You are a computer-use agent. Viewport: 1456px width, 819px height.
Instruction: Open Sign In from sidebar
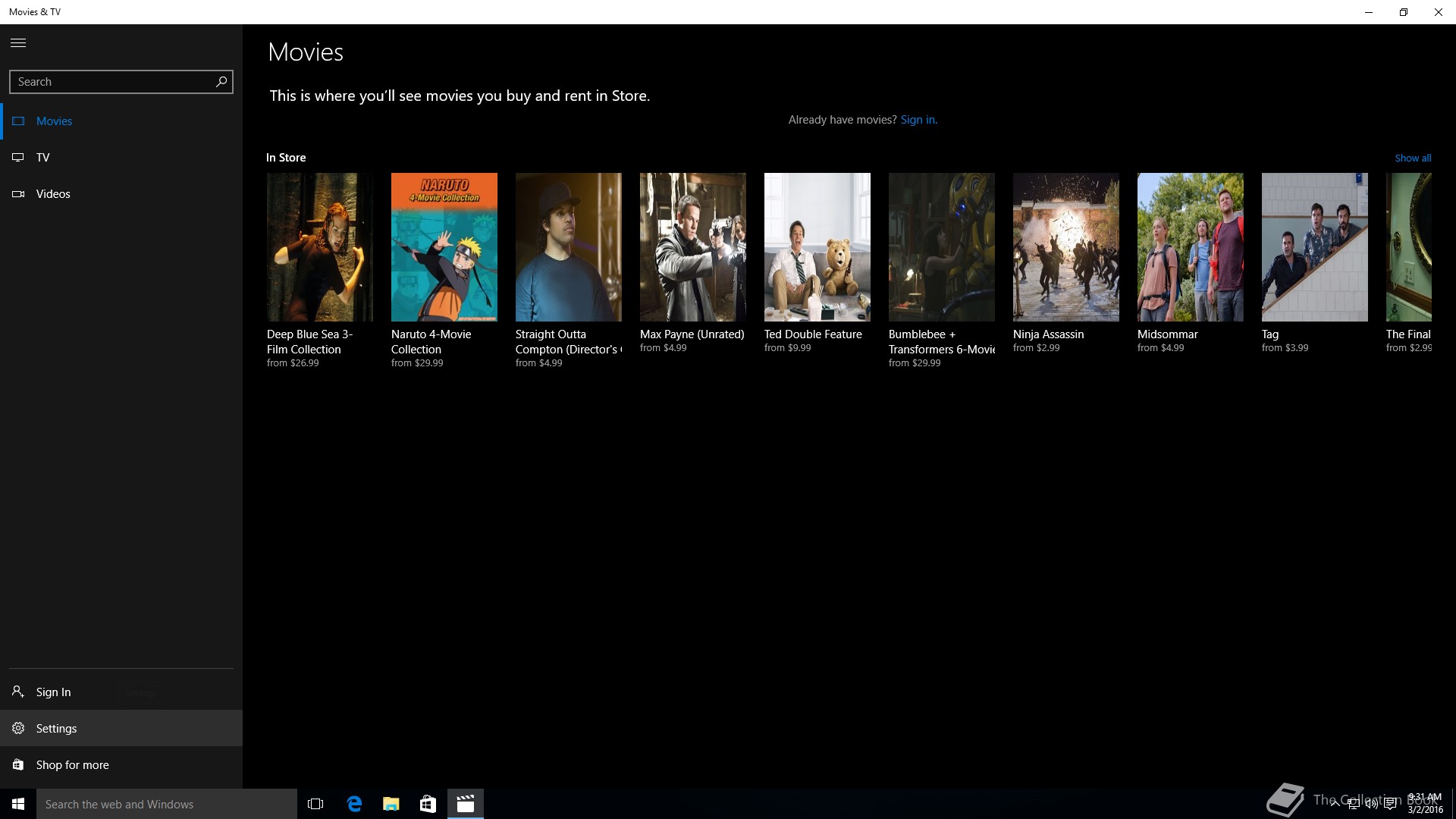click(121, 692)
